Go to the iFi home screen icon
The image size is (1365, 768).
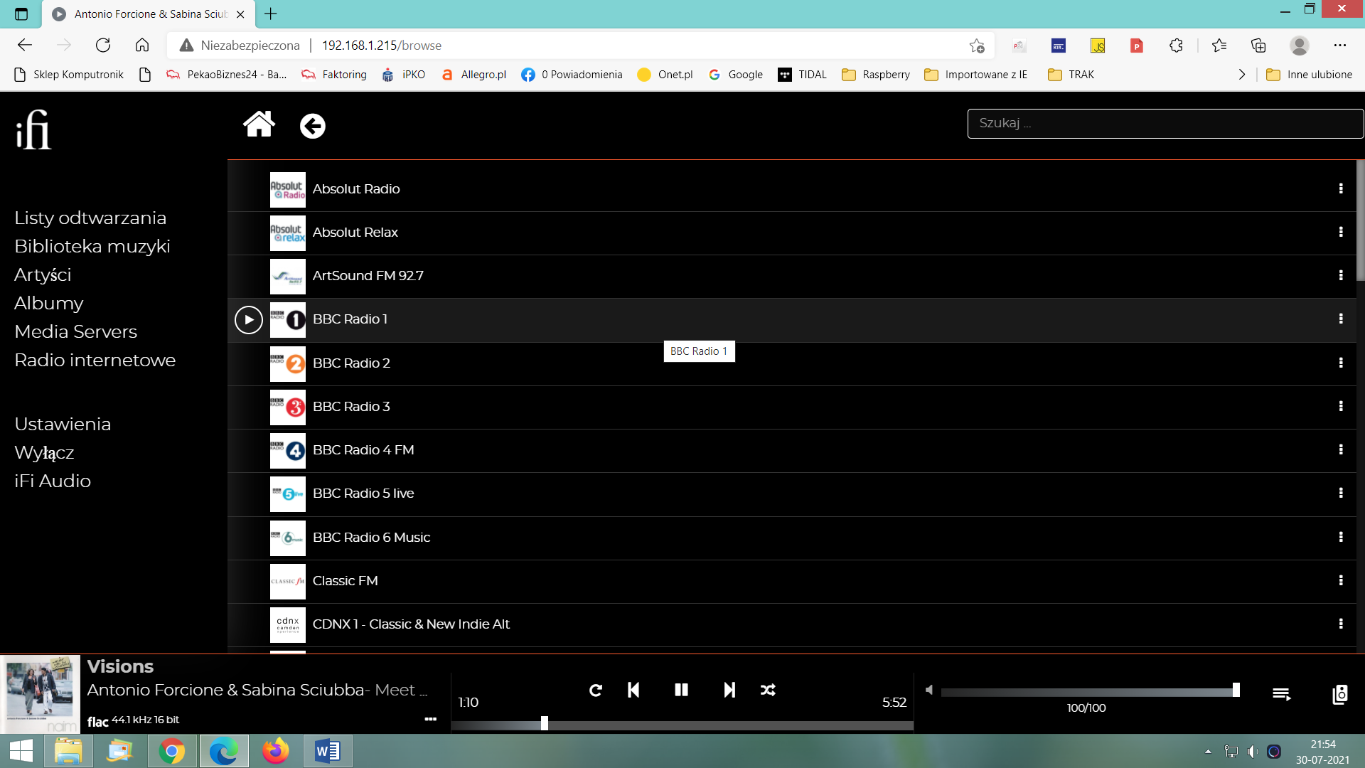(x=259, y=124)
